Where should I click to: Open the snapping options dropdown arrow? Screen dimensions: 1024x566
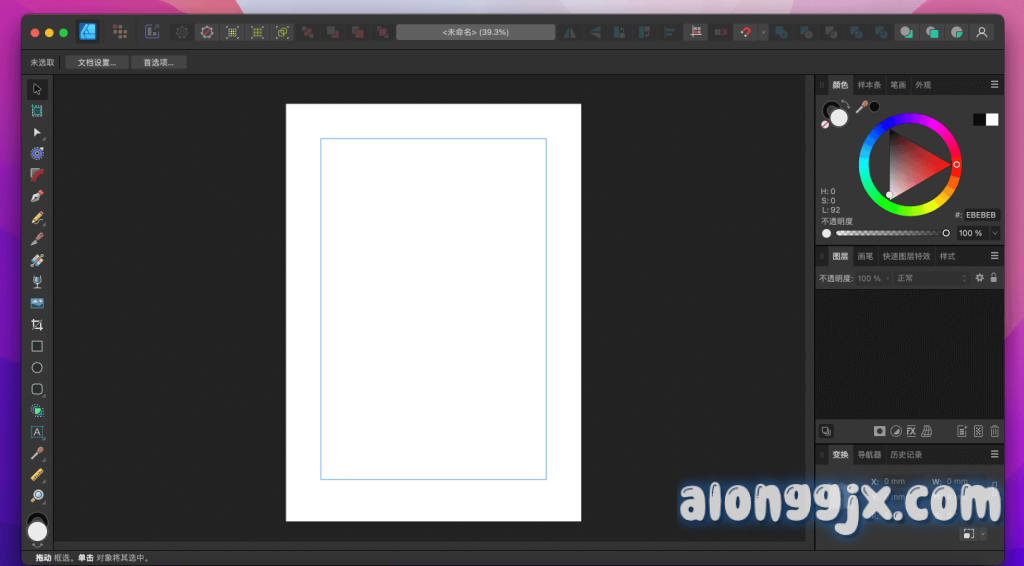click(x=763, y=32)
